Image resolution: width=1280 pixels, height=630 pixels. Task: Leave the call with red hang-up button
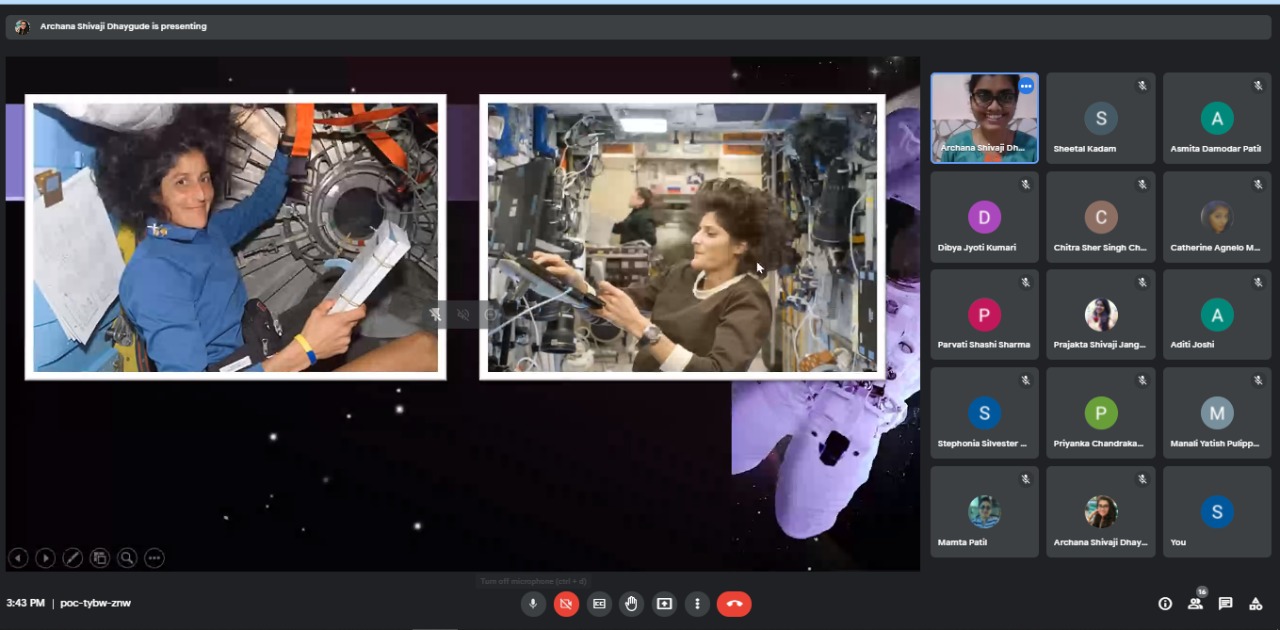[x=734, y=604]
